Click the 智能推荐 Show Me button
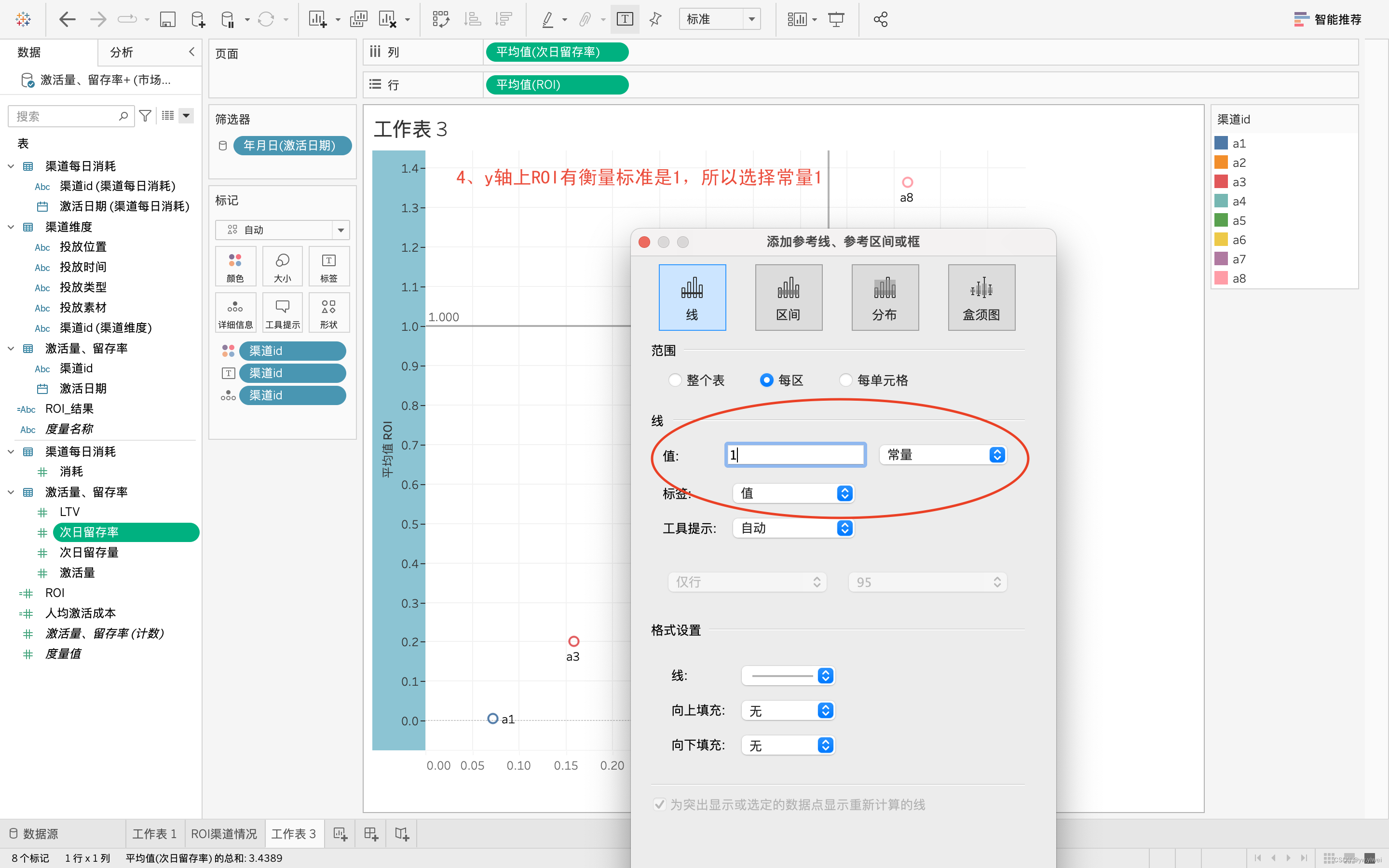The width and height of the screenshot is (1389, 868). (x=1327, y=19)
